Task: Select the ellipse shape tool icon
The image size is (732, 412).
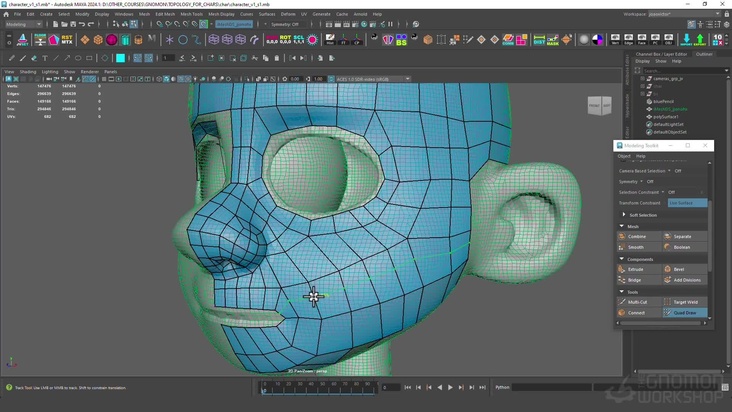Action: coord(78,58)
